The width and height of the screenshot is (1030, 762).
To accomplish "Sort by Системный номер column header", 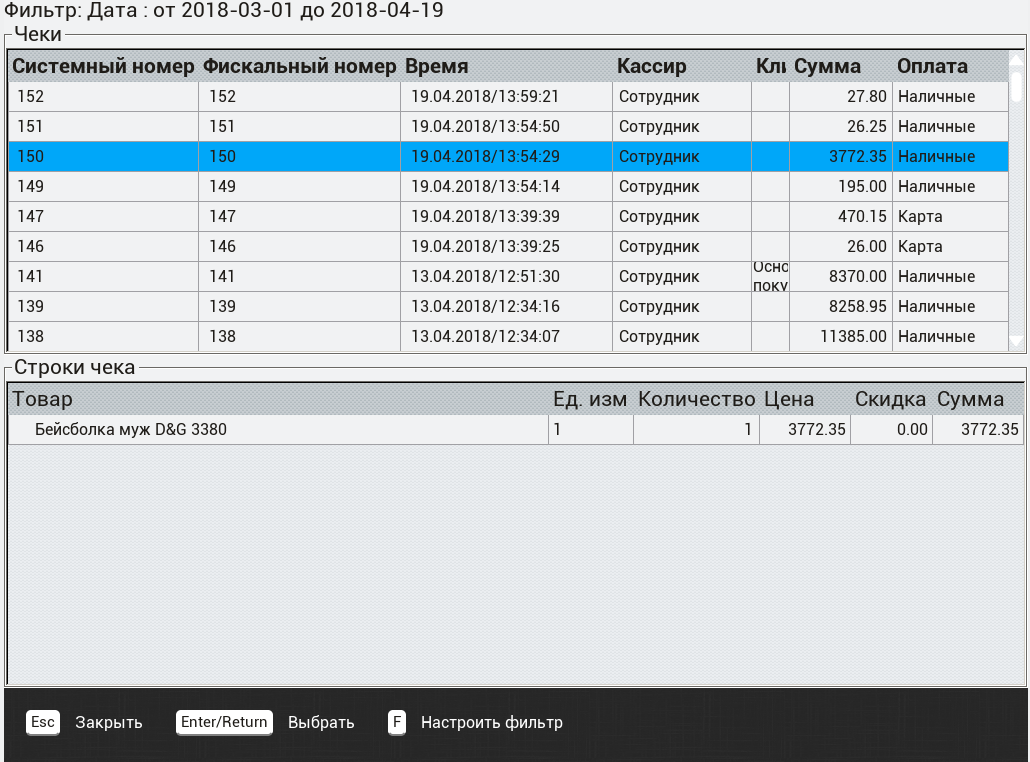I will [x=103, y=66].
